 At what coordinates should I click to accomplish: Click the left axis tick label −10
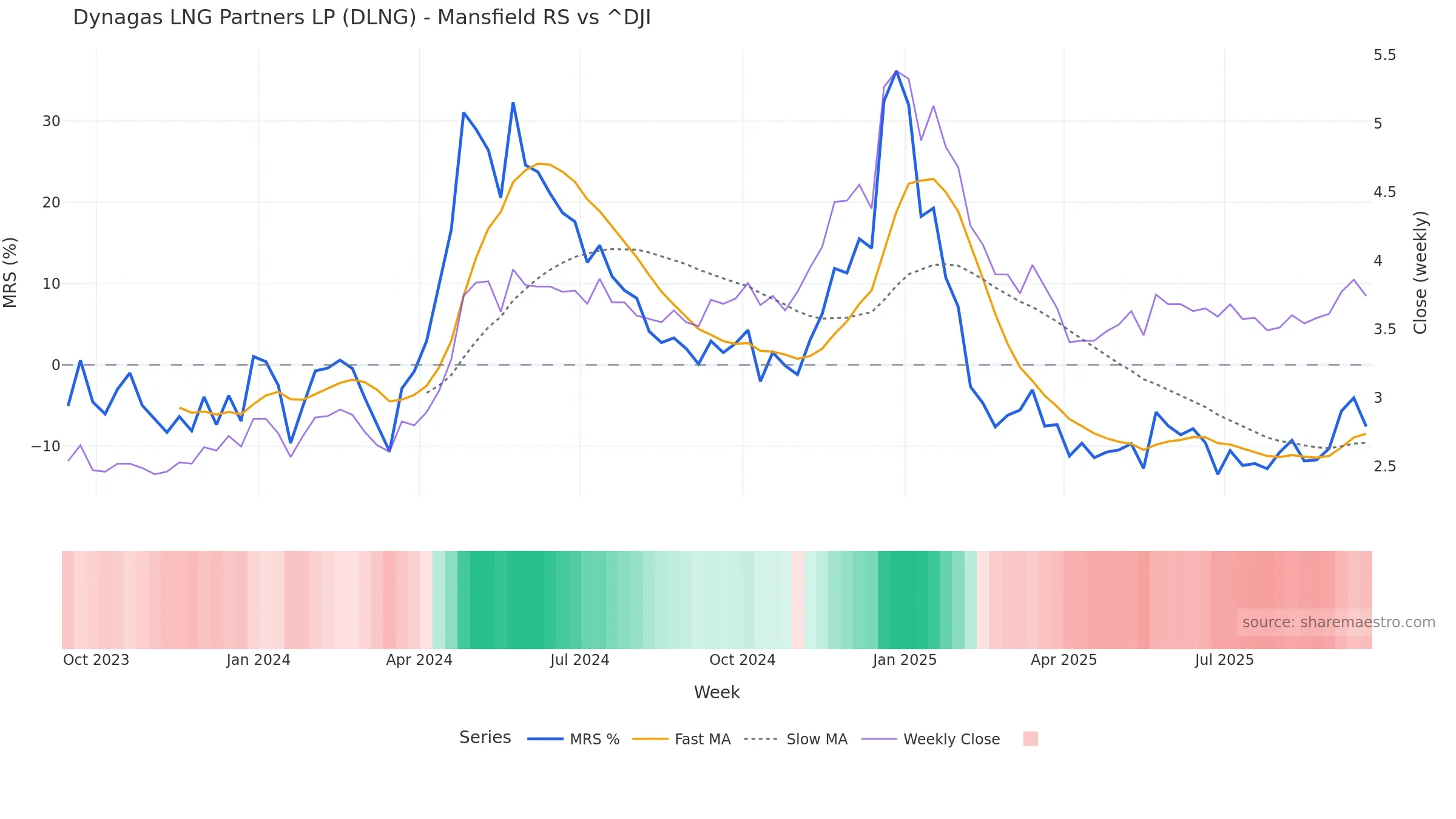pos(46,447)
